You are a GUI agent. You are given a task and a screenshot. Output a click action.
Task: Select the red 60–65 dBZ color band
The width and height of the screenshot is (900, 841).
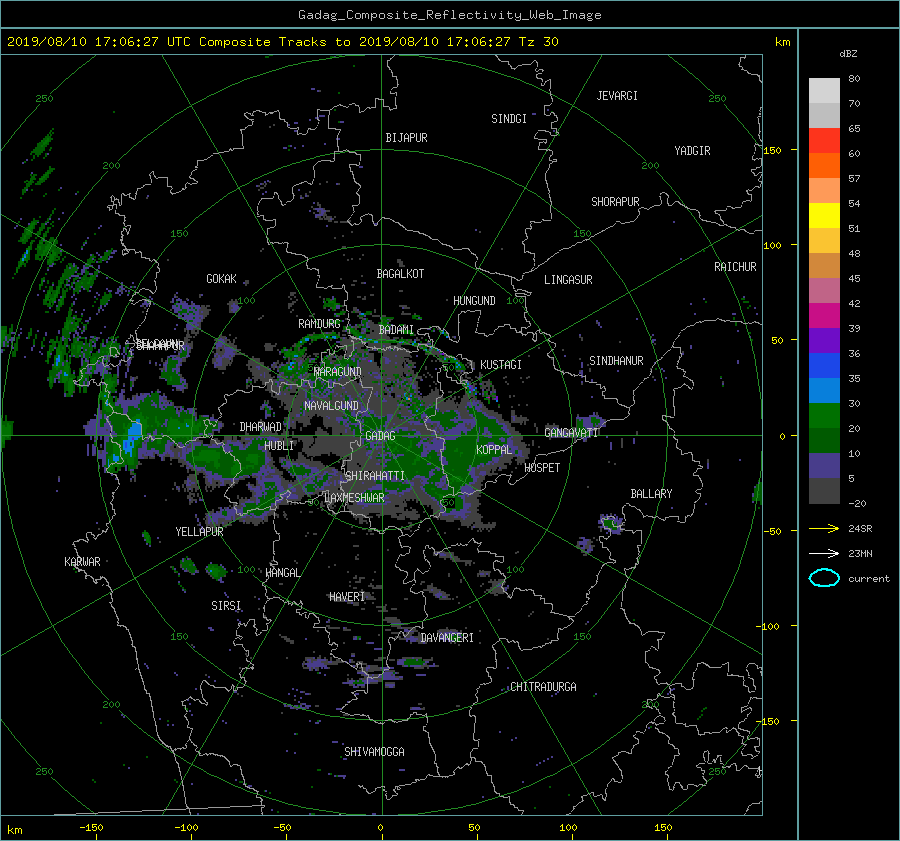(x=824, y=141)
